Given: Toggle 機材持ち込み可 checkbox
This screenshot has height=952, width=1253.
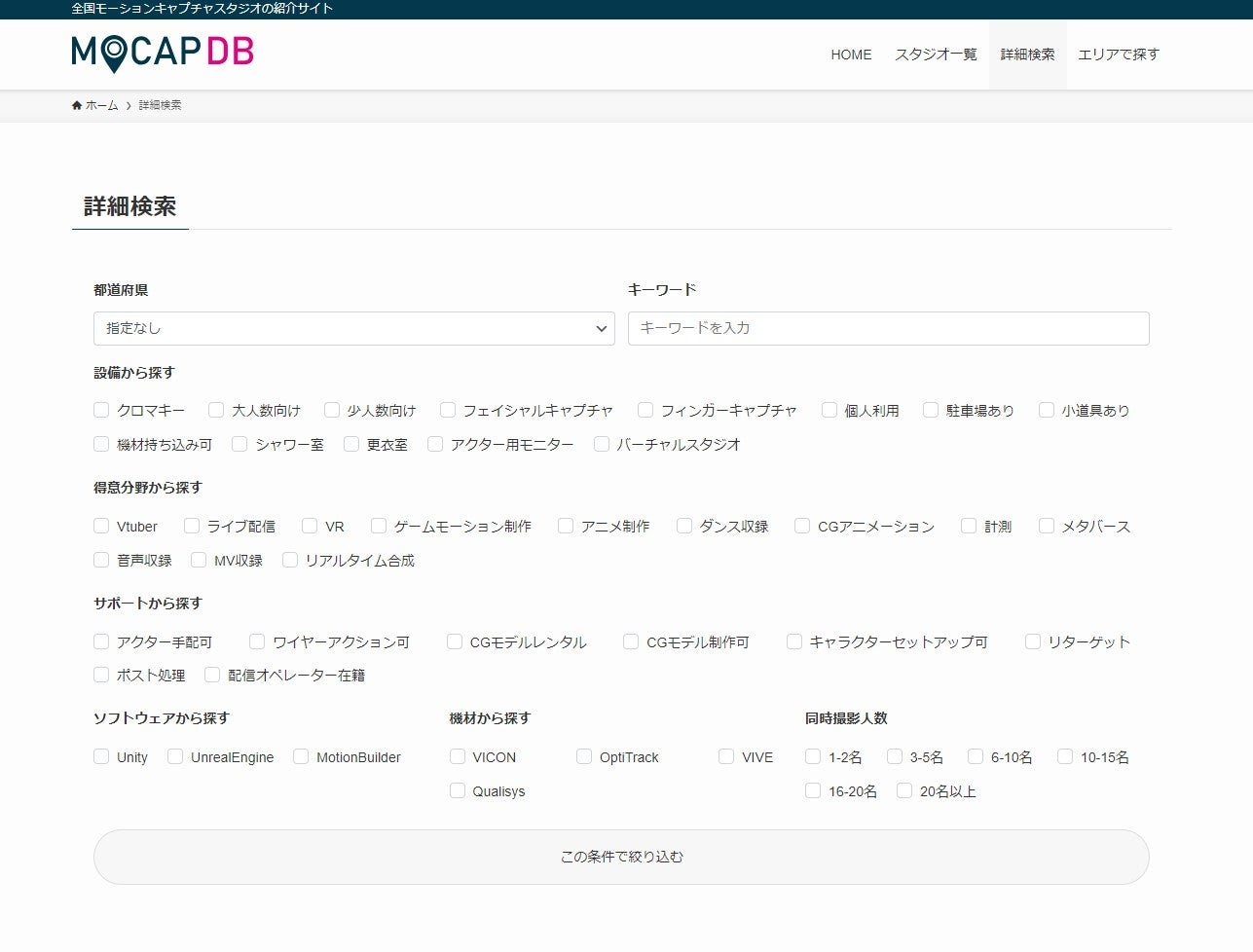Looking at the screenshot, I should (101, 444).
